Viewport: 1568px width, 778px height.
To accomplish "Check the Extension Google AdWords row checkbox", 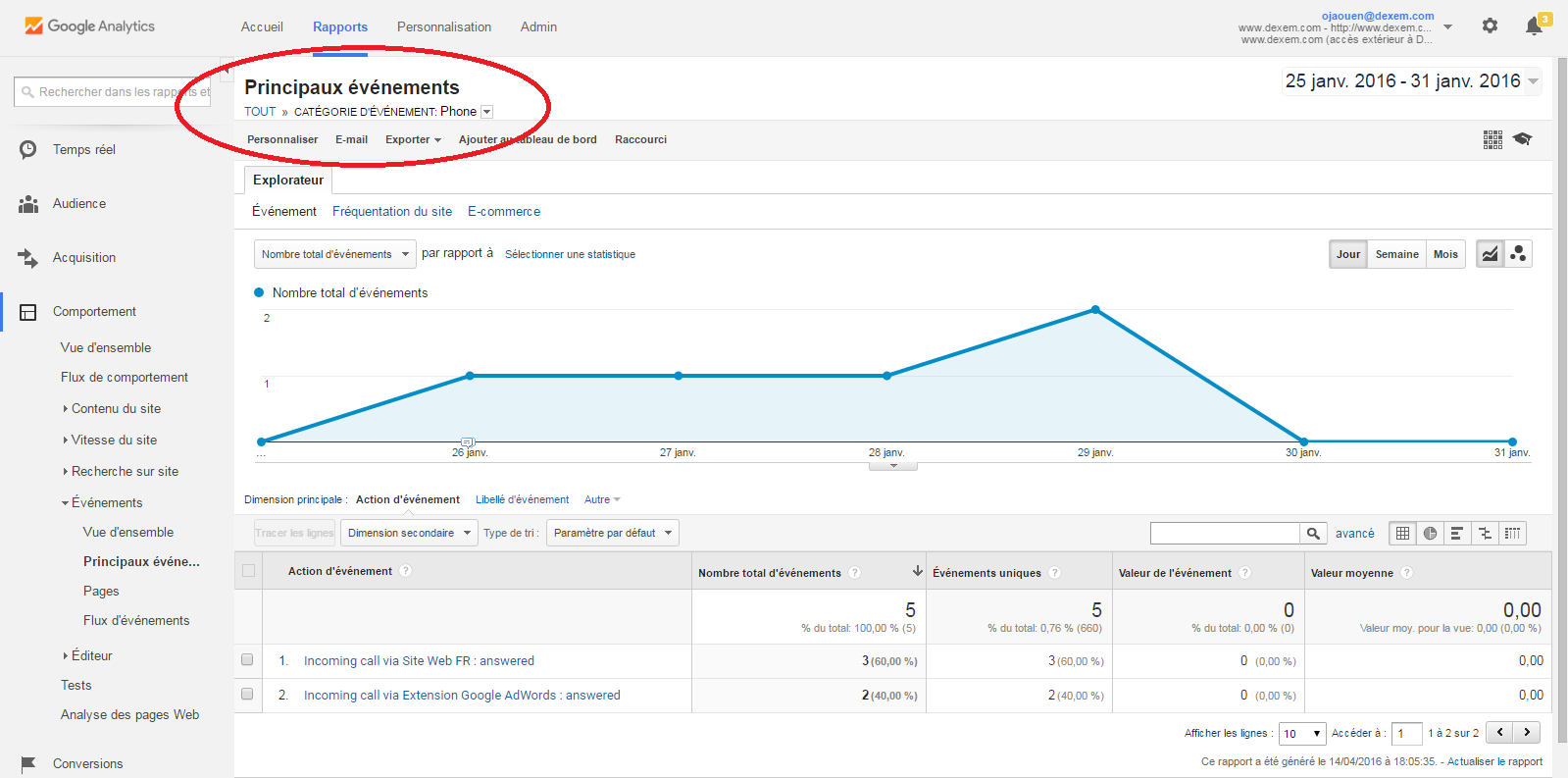I will click(x=247, y=694).
